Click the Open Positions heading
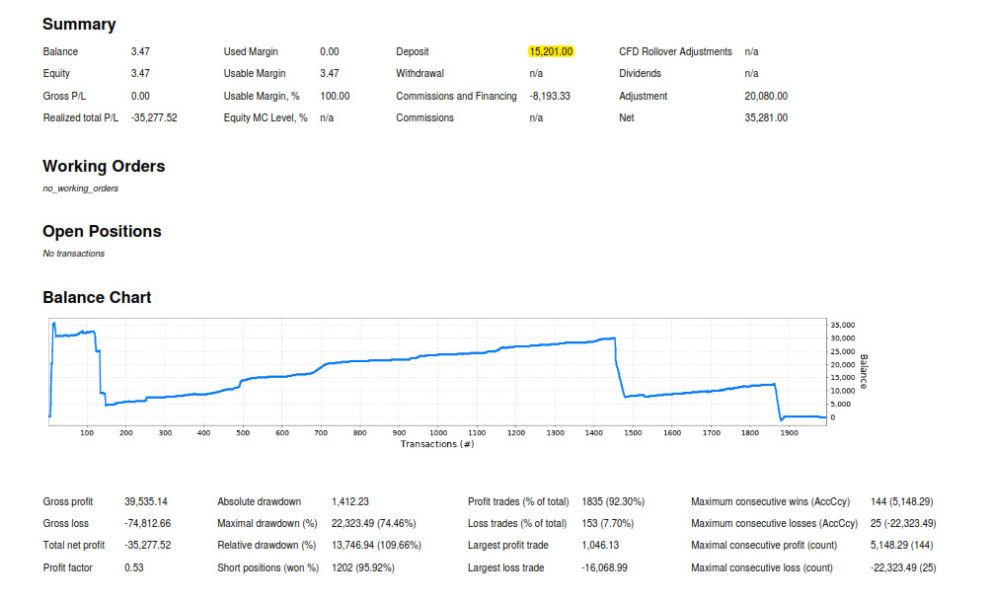Viewport: 993px width, 600px height. pos(101,231)
